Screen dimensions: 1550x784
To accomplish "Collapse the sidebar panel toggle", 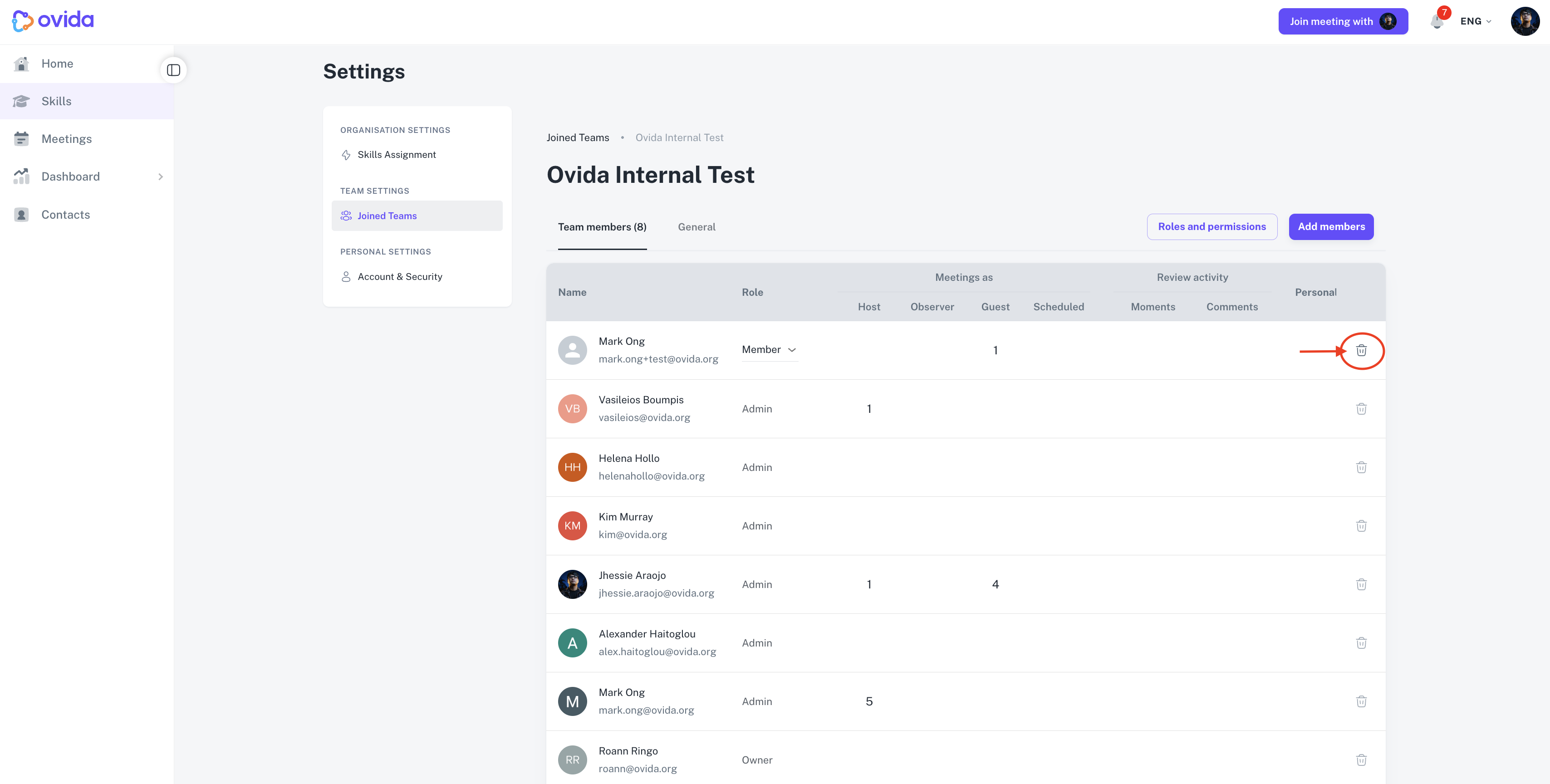I will point(173,70).
